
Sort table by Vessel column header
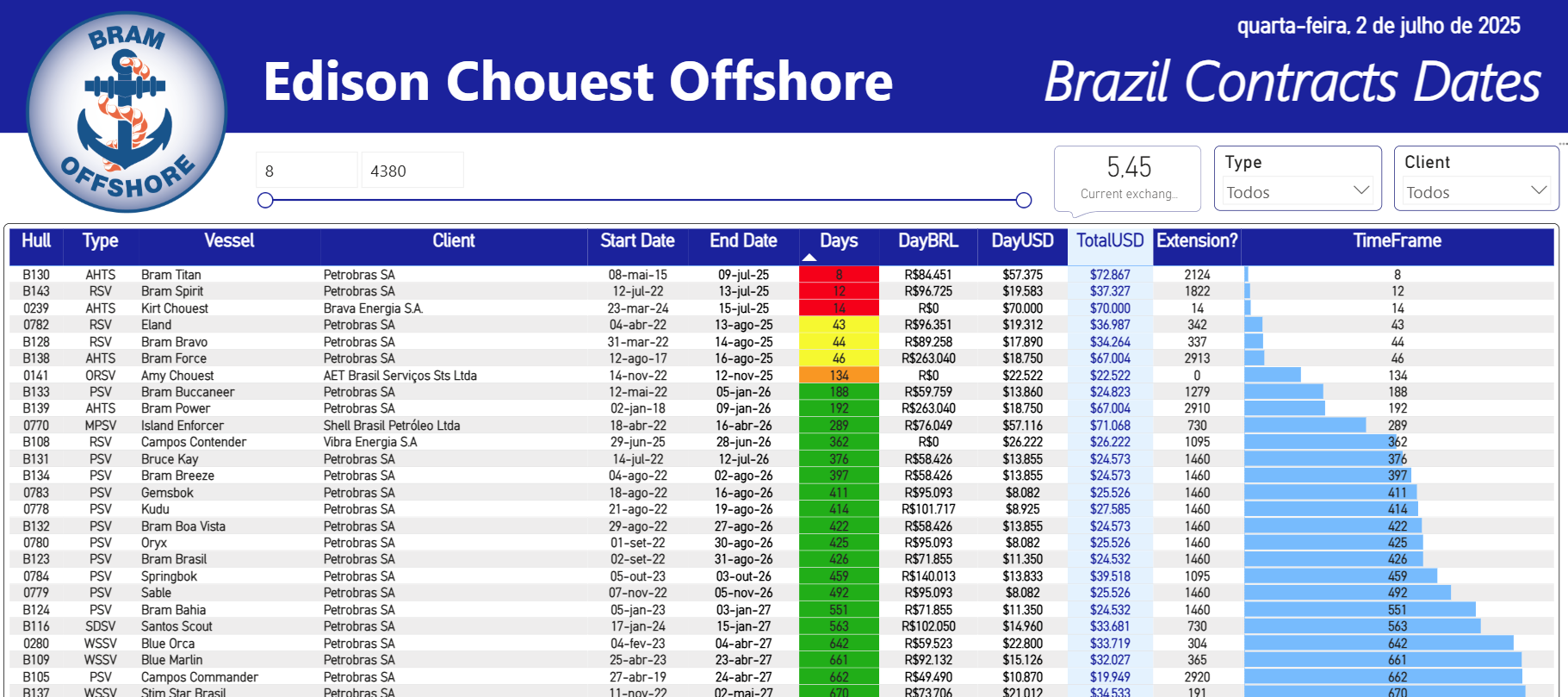(229, 241)
